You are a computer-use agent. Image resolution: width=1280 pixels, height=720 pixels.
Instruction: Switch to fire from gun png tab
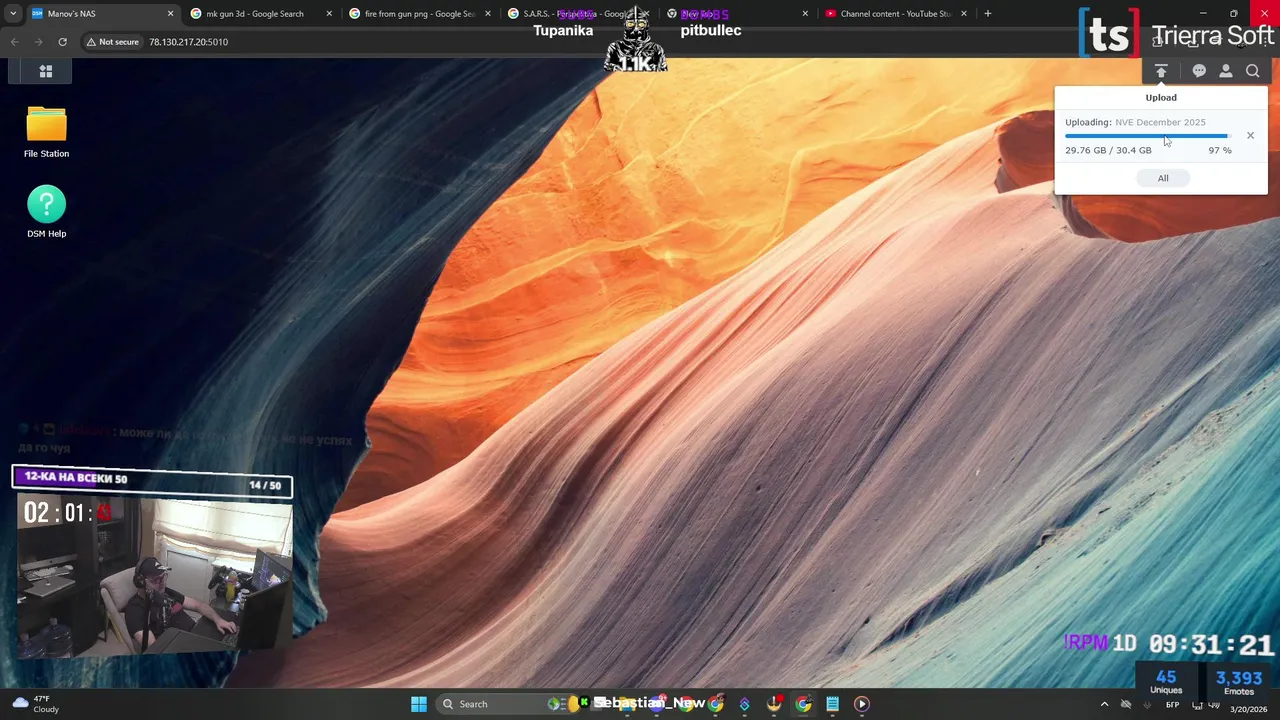tap(418, 14)
